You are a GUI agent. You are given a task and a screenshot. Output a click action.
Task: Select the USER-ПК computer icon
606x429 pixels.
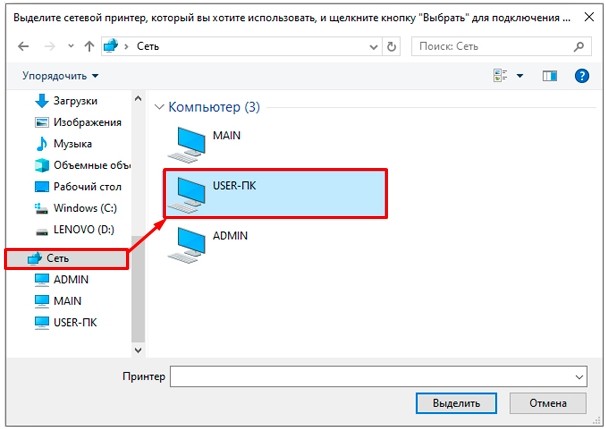(187, 195)
